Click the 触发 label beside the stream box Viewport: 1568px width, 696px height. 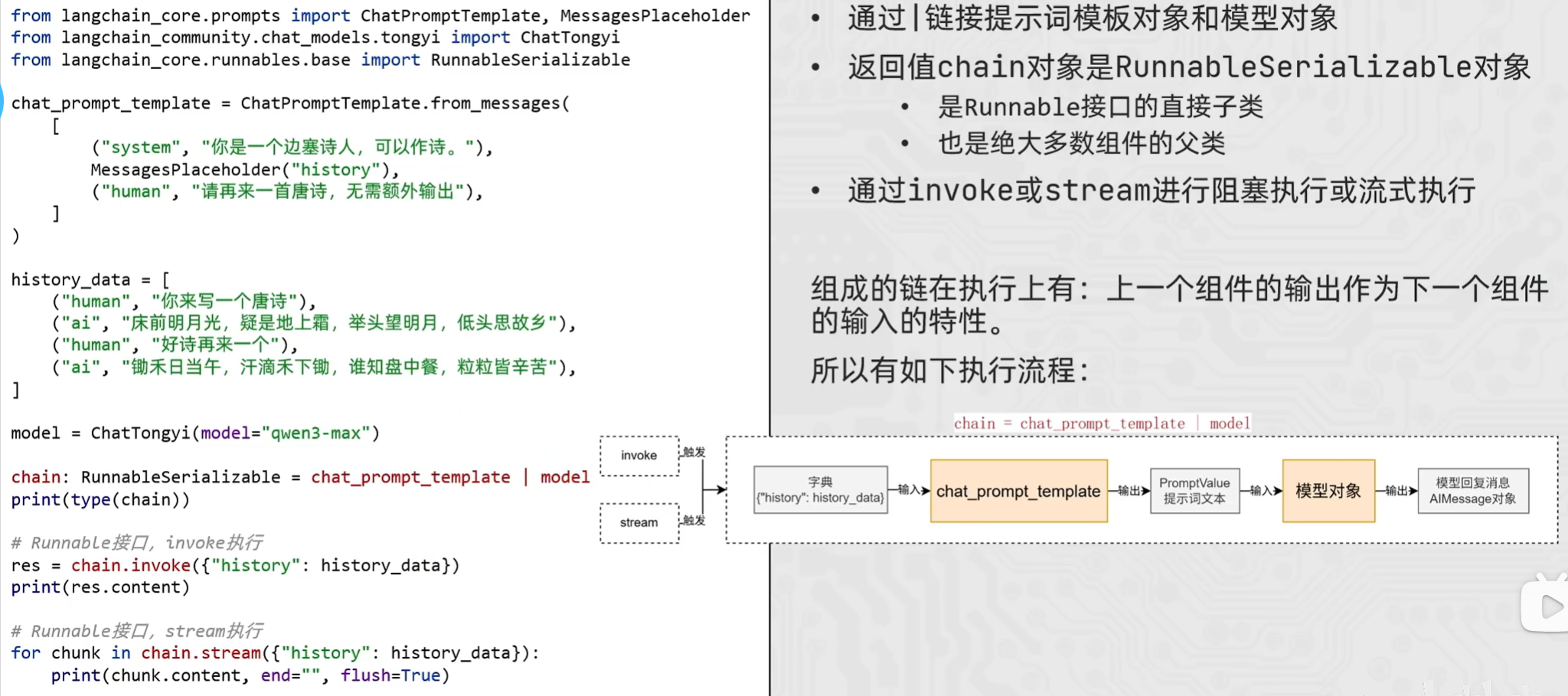pos(694,521)
